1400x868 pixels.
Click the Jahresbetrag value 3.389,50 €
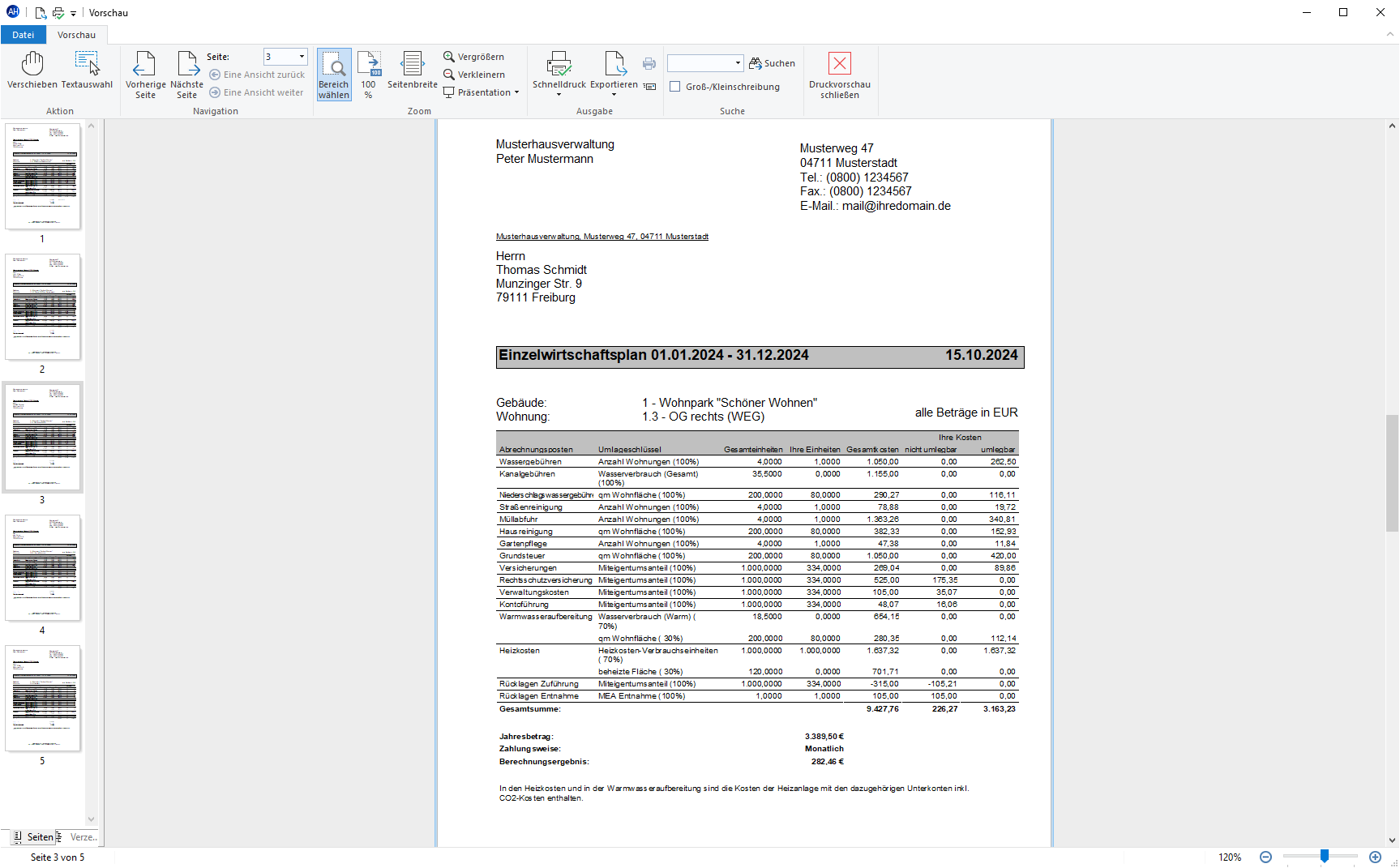coord(824,737)
